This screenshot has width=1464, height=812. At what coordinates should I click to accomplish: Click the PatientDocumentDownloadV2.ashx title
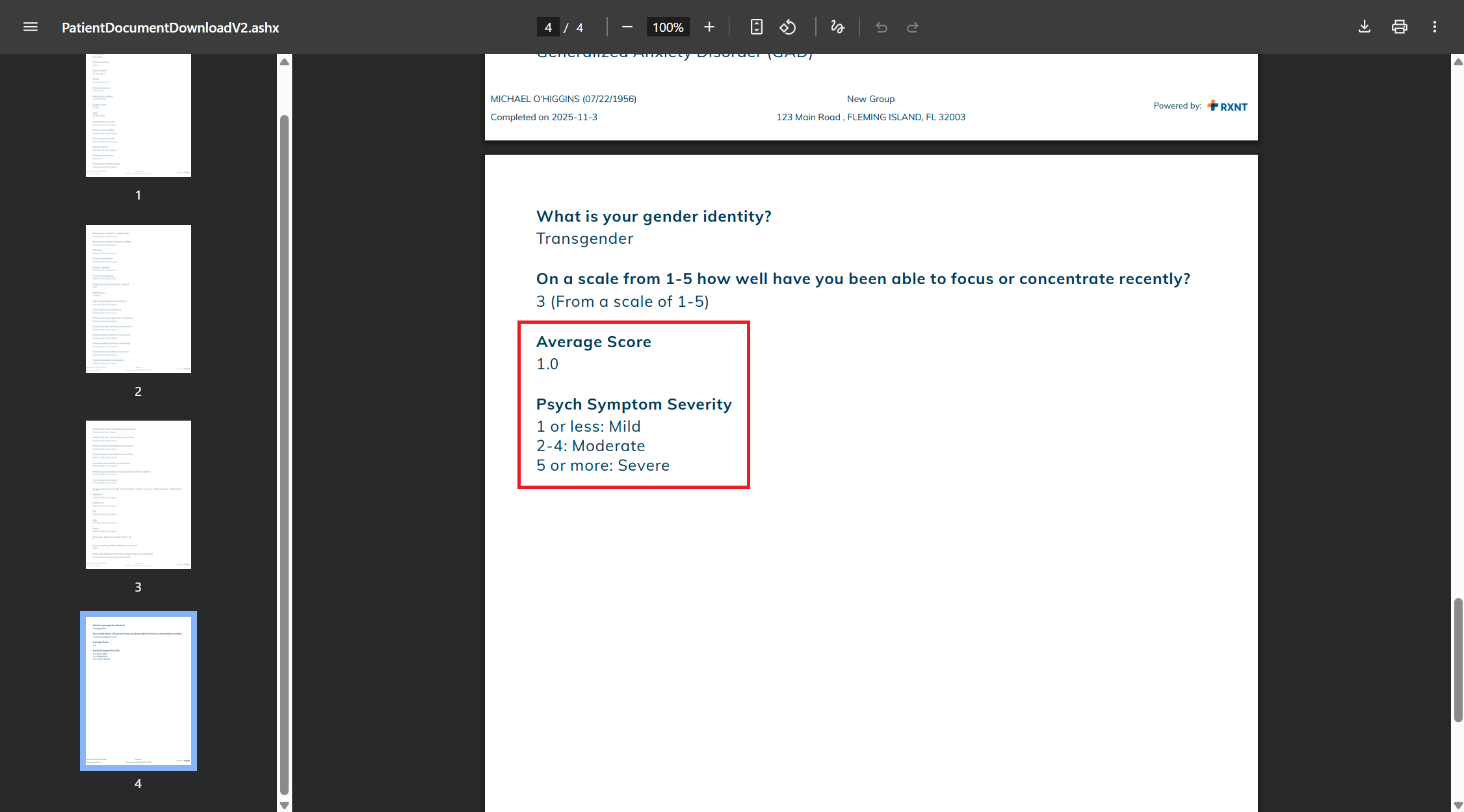pos(170,27)
